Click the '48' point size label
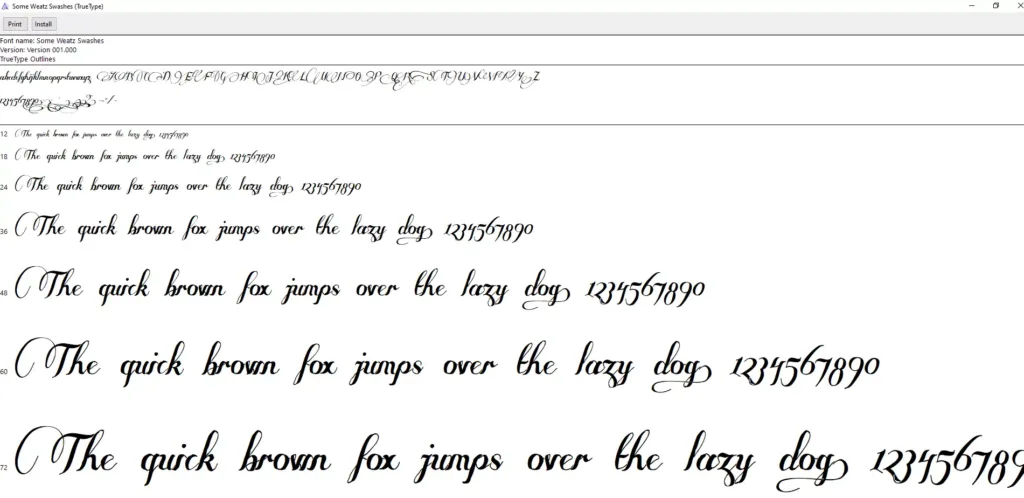 (4, 294)
